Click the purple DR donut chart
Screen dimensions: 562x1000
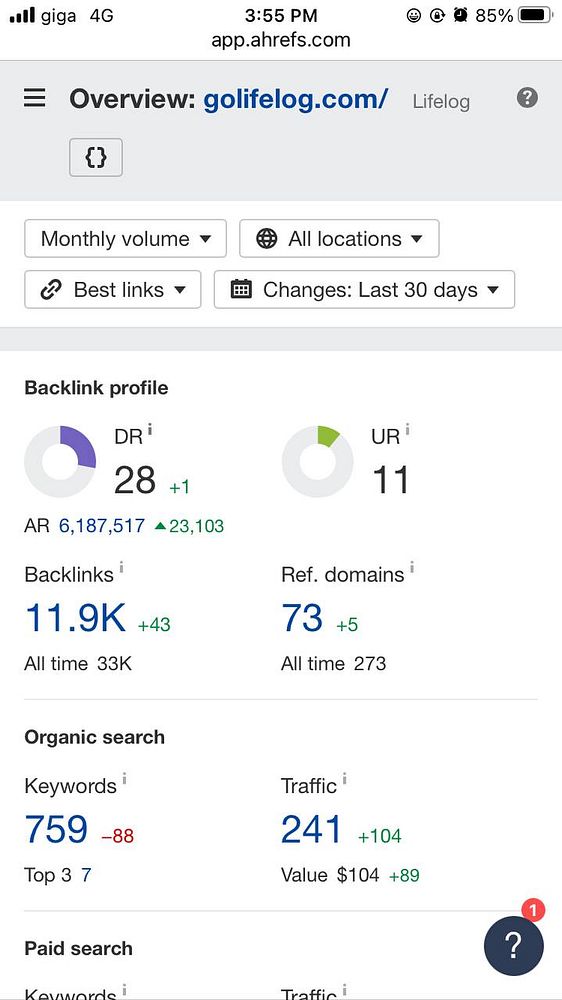click(x=60, y=462)
